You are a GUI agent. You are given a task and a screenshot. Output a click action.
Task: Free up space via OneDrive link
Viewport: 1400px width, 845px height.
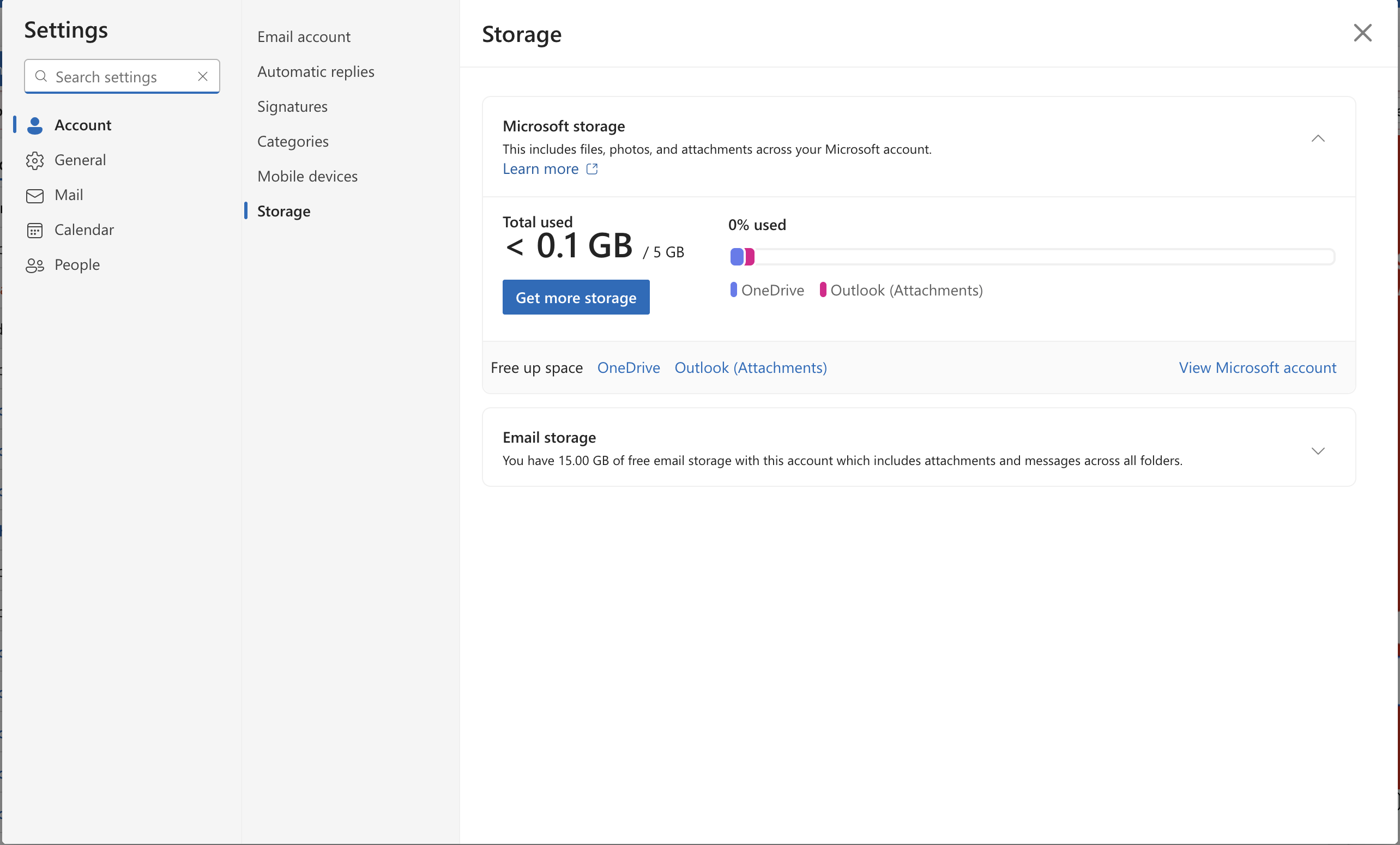629,367
